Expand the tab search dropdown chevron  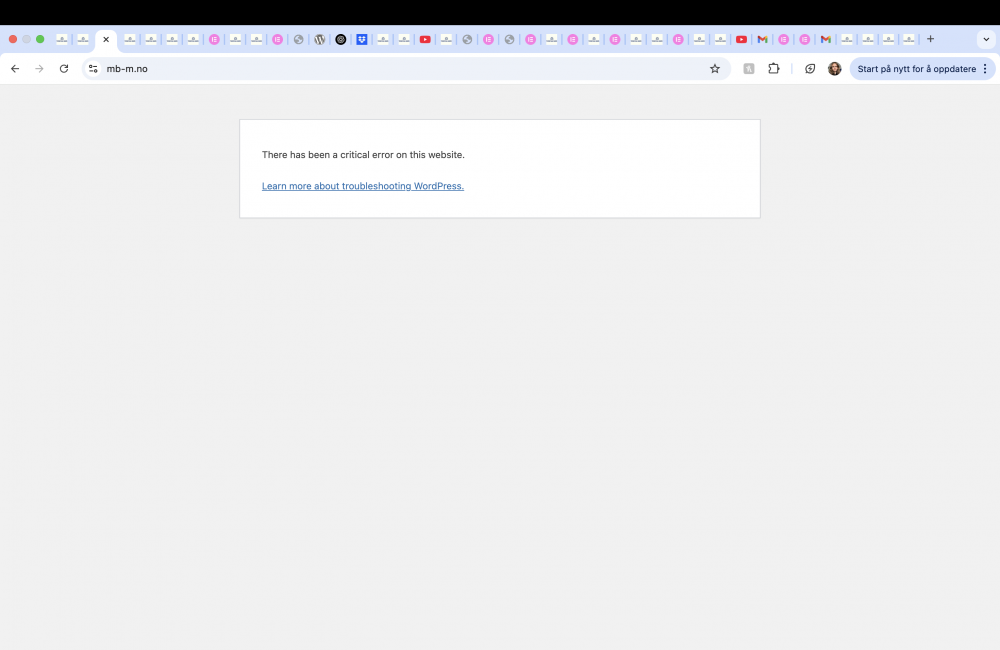point(986,40)
